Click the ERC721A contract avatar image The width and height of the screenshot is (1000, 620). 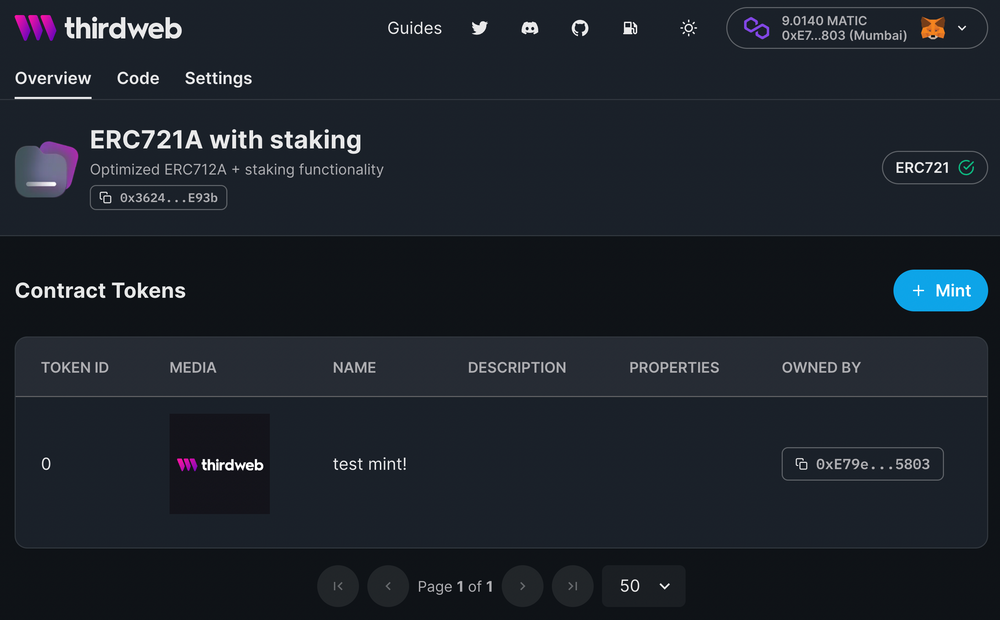point(45,168)
